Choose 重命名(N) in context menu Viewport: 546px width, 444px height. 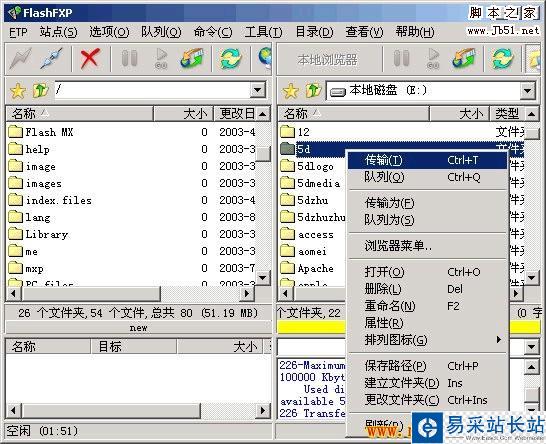[427, 306]
